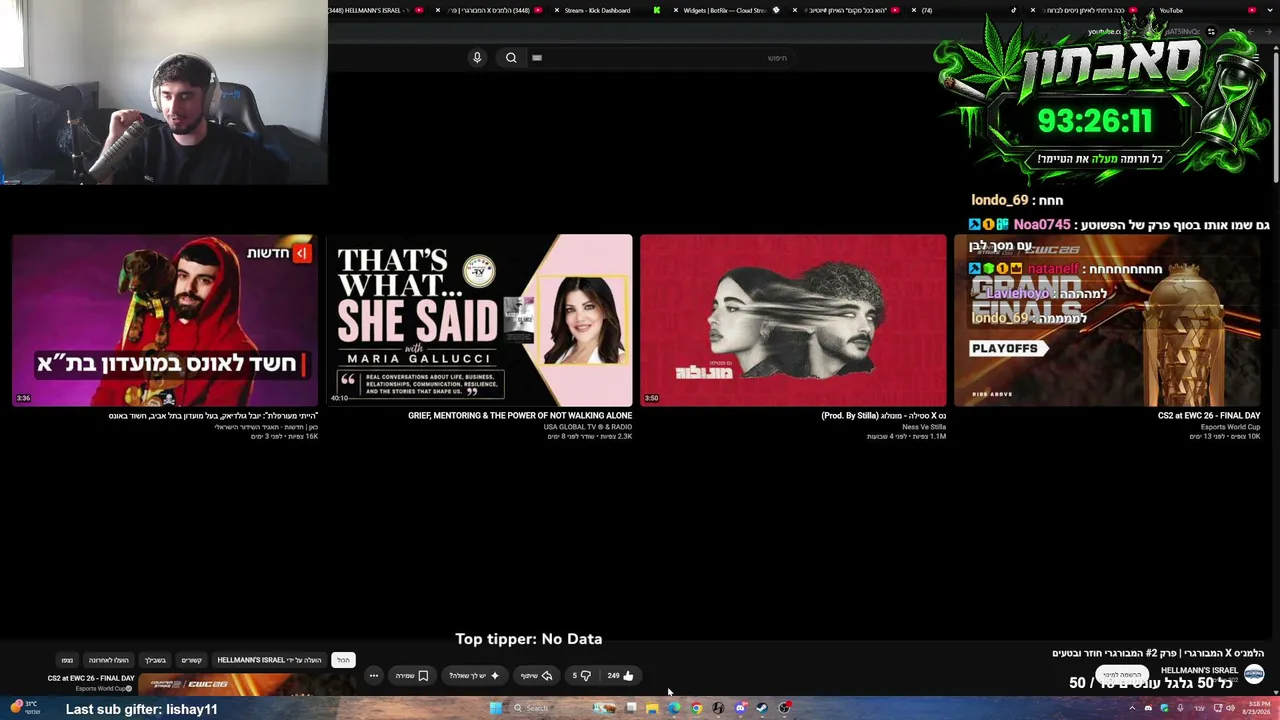Image resolution: width=1280 pixels, height=720 pixels.
Task: Show hidden system tray icons chevron
Action: pos(1132,708)
